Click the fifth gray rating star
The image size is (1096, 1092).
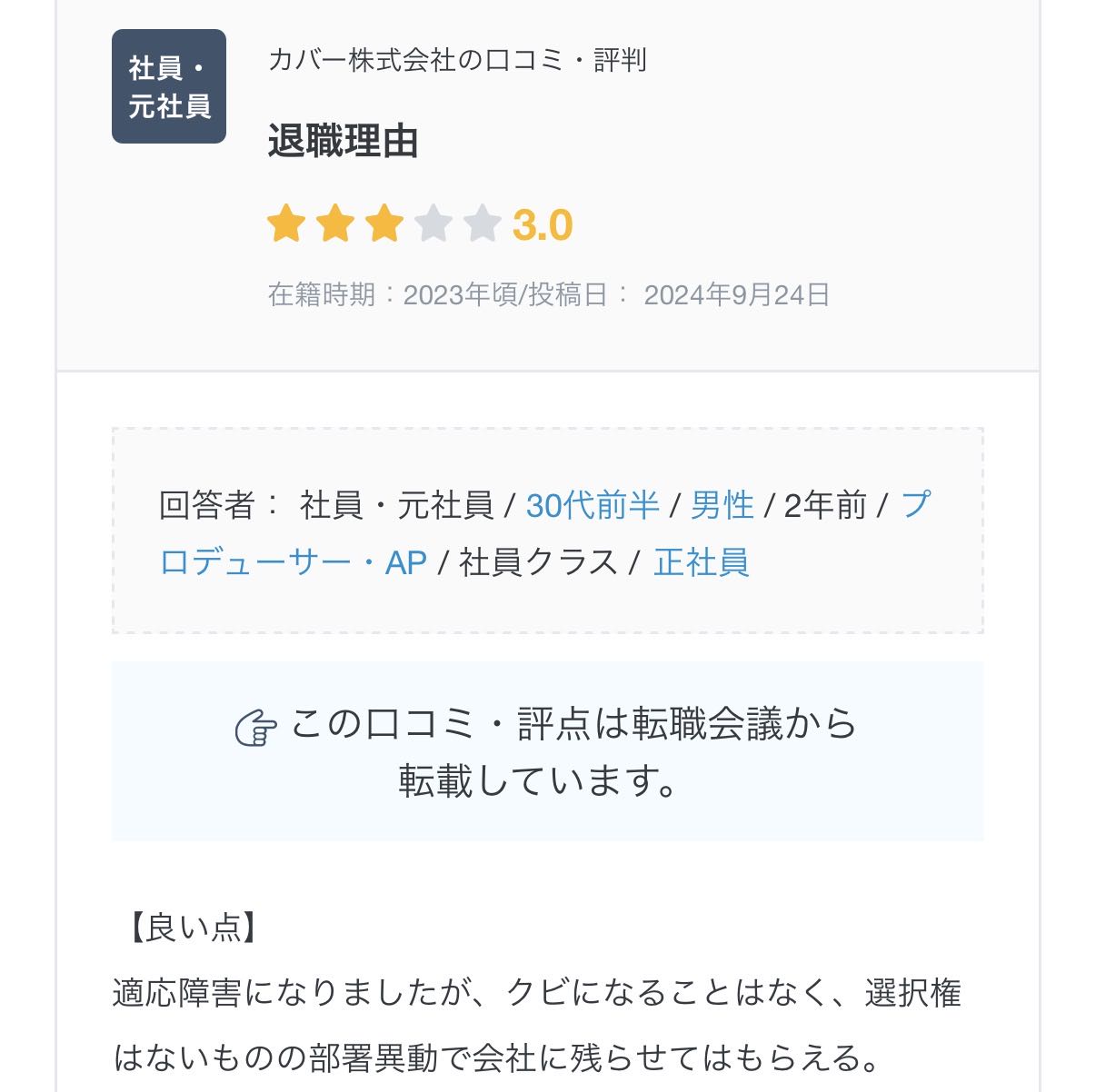point(482,224)
